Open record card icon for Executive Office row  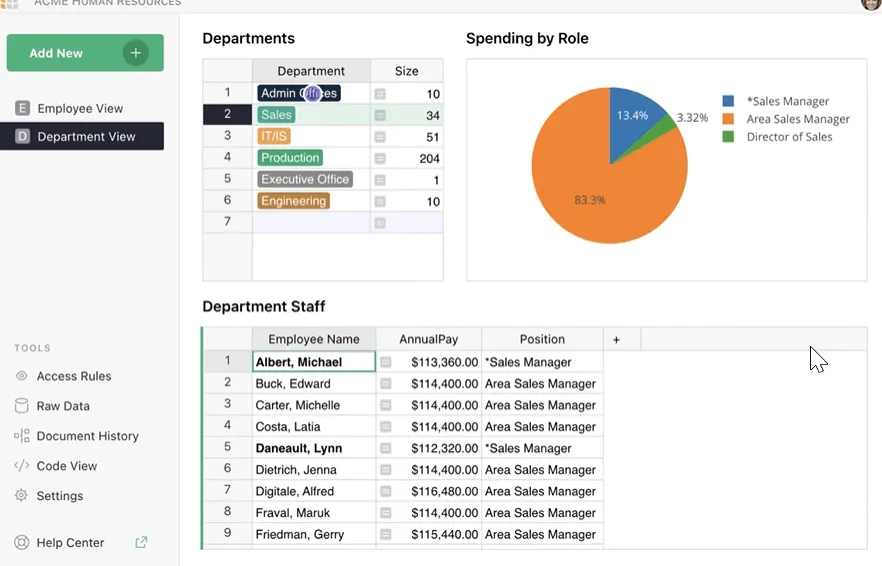(x=380, y=180)
